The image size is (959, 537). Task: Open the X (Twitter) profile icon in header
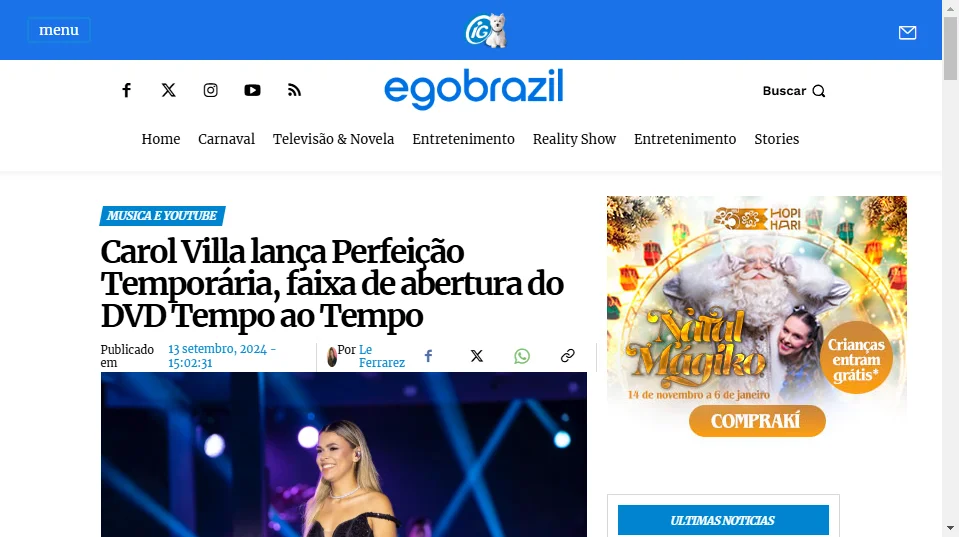168,91
